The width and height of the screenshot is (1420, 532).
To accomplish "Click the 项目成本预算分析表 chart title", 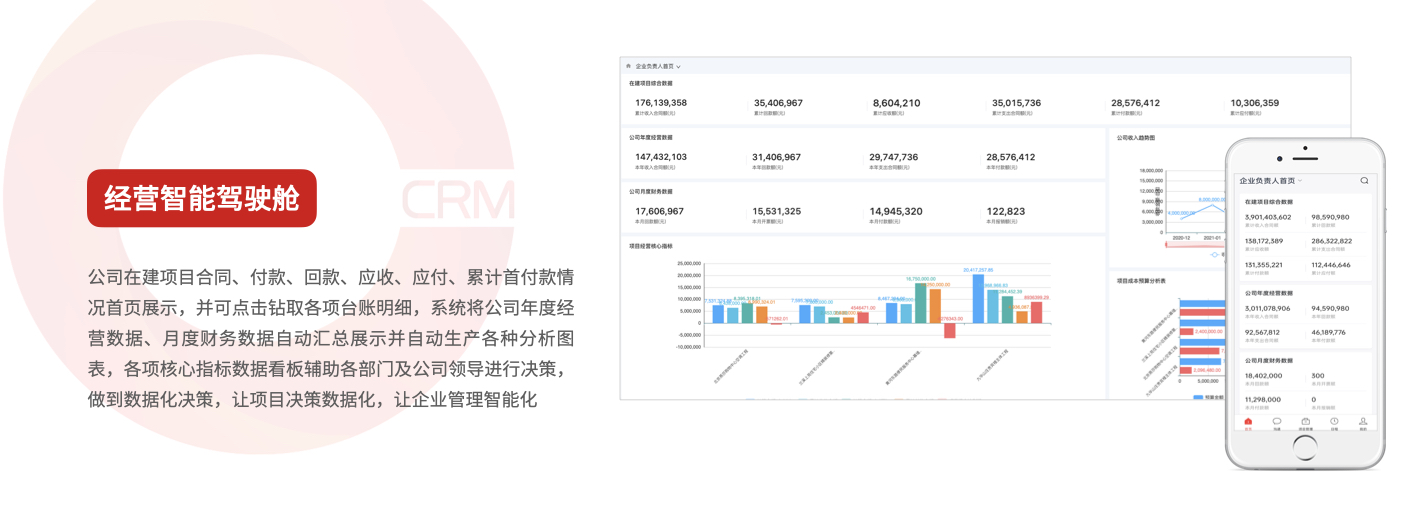I will (x=1141, y=281).
